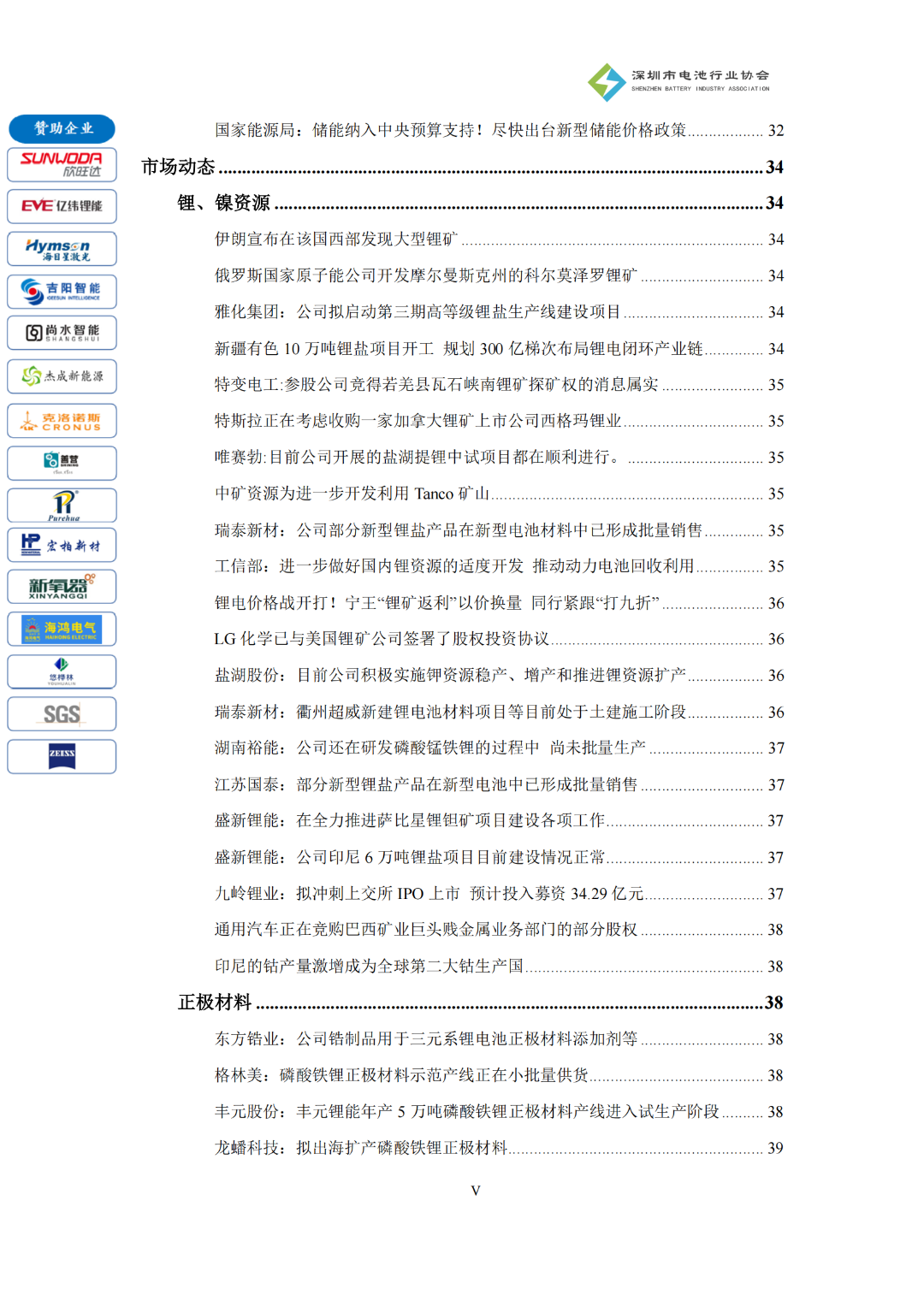The image size is (924, 1307).
Task: Click the 宏柏新材 logo
Action: click(x=62, y=545)
